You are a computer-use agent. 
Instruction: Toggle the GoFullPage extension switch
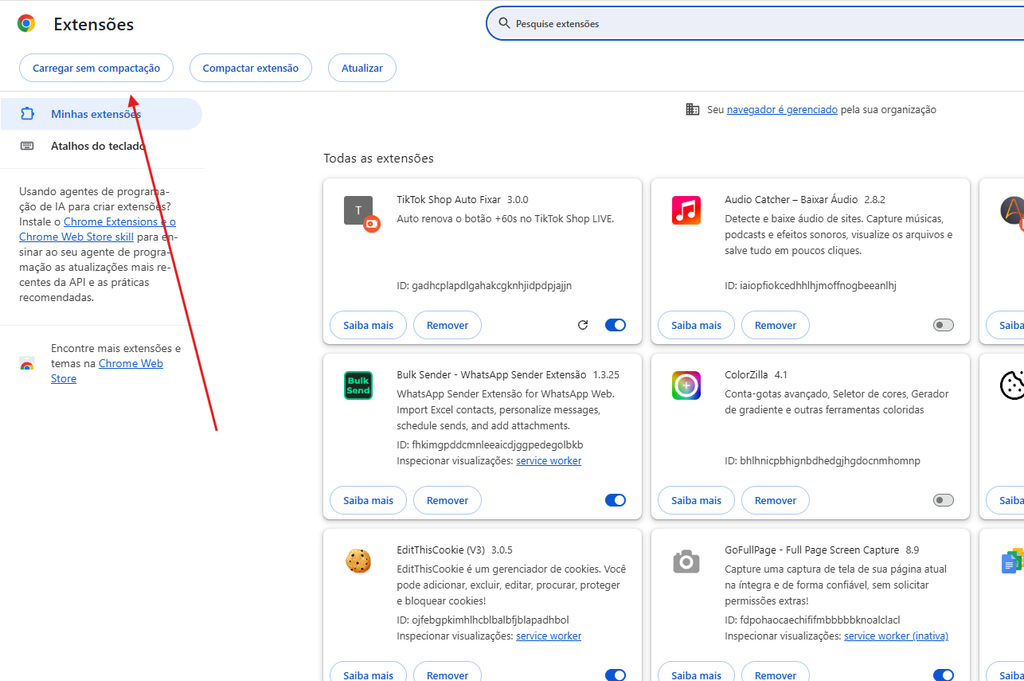pyautogui.click(x=943, y=674)
